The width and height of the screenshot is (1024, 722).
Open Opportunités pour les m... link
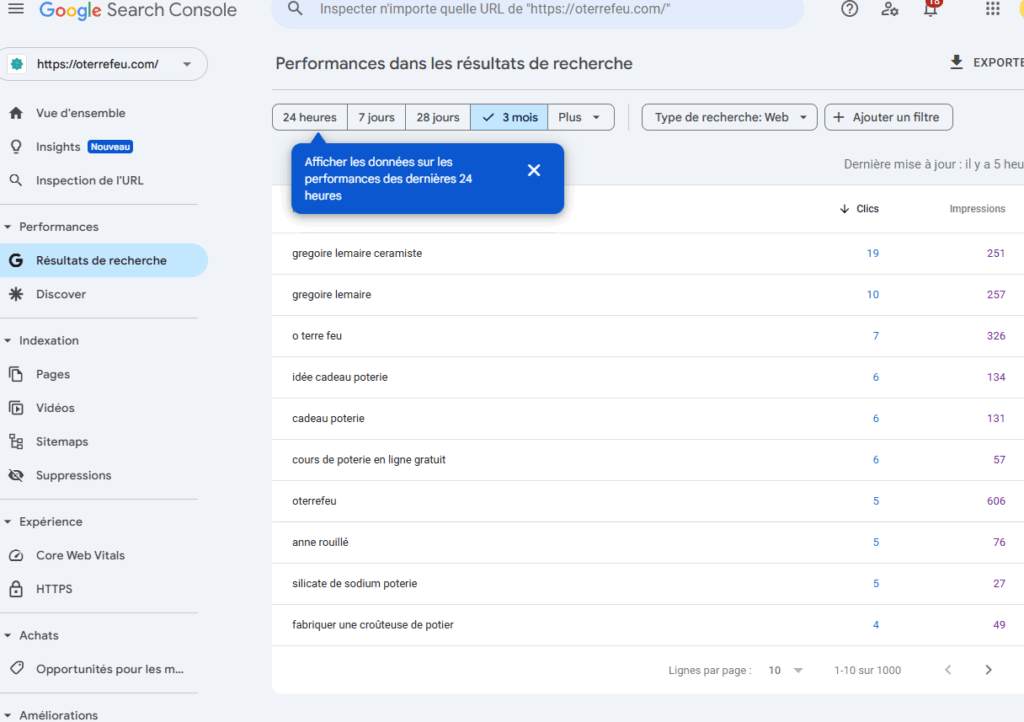[110, 668]
